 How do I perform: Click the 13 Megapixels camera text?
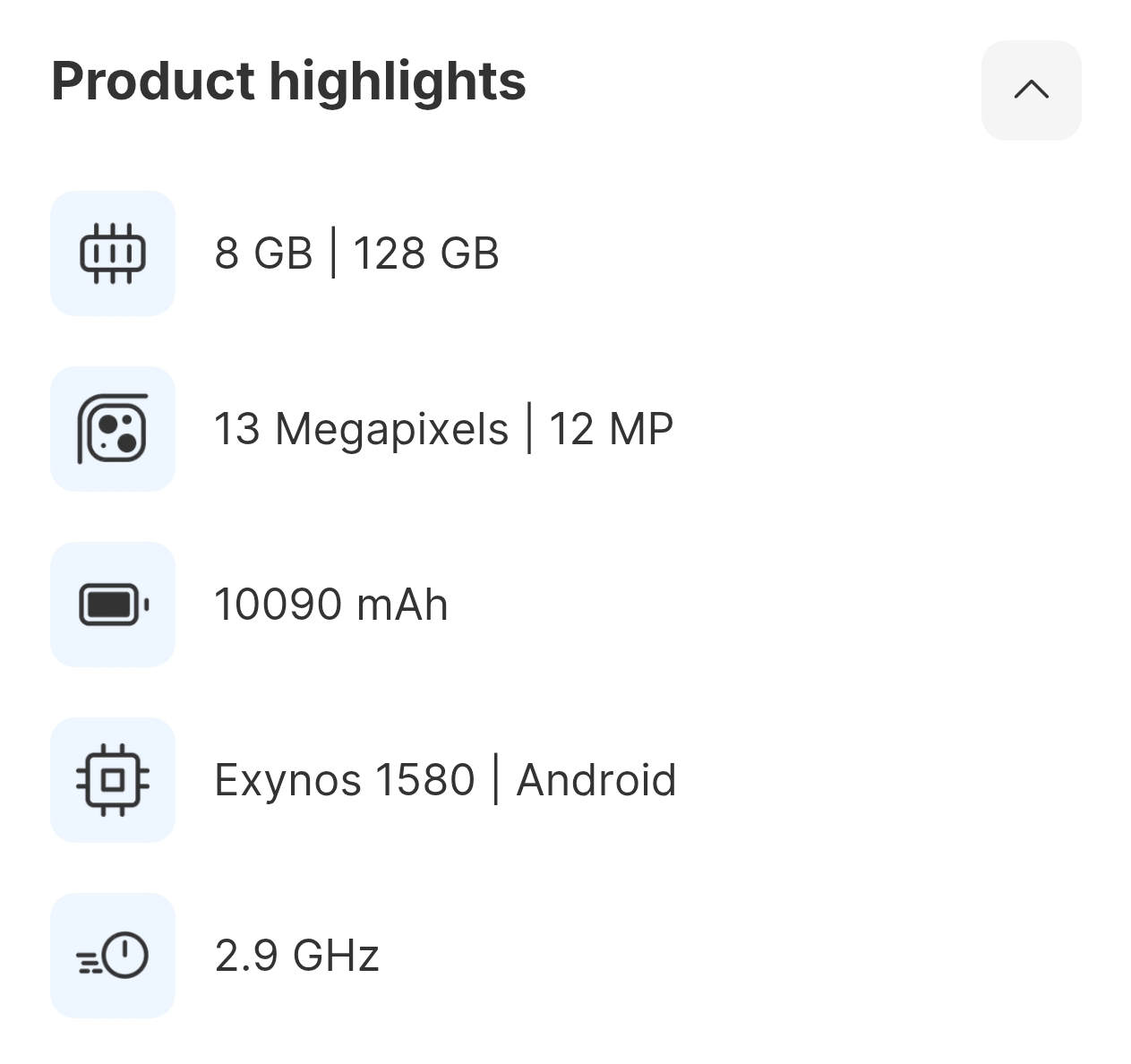361,429
